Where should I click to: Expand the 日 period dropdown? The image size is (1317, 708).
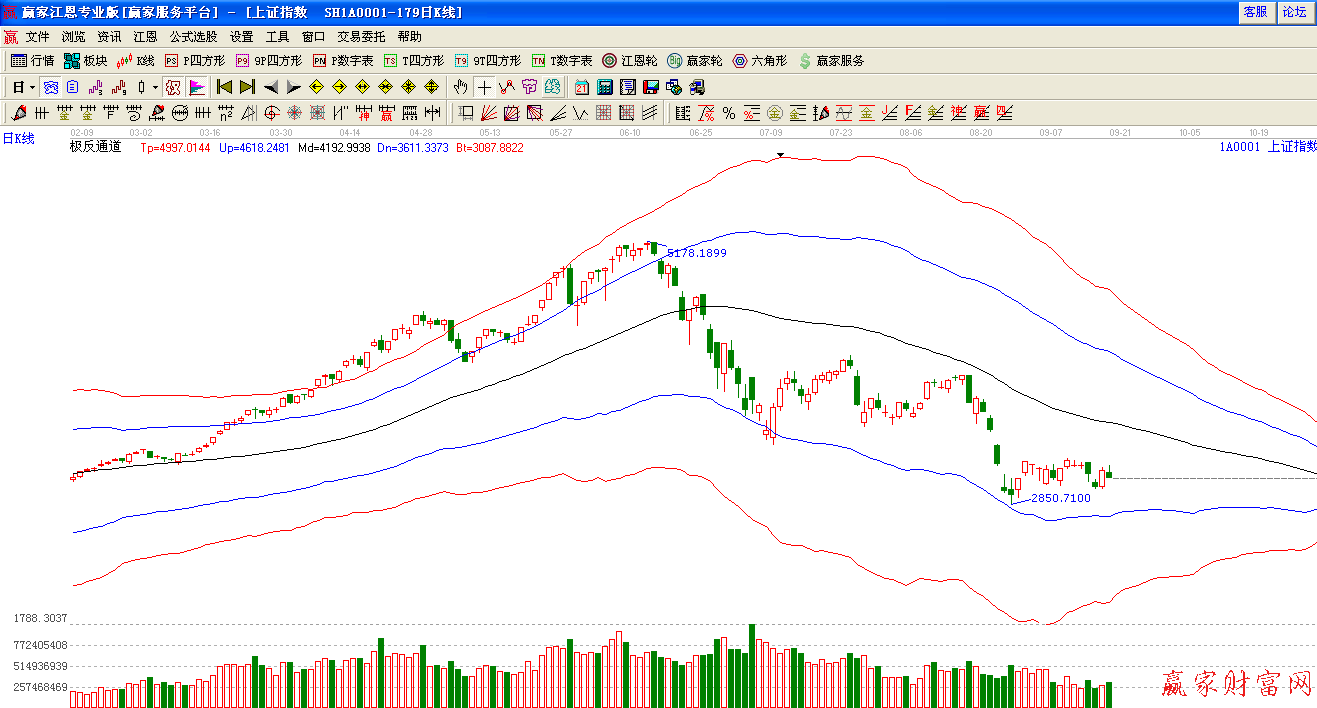32,87
